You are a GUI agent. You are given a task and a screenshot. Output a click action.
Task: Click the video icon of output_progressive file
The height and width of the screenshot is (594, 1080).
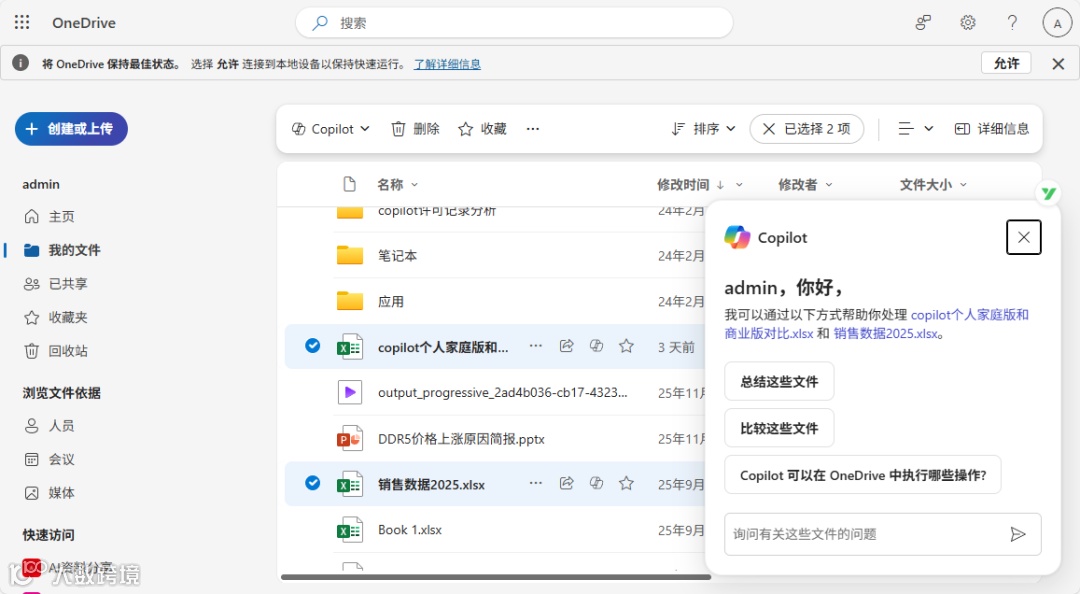click(350, 393)
